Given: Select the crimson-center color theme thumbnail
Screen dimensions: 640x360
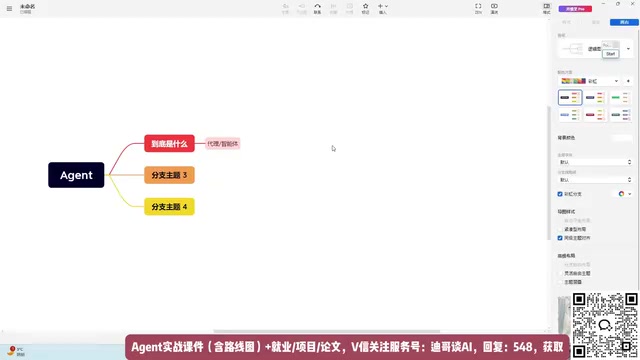Looking at the screenshot, I should tap(595, 115).
